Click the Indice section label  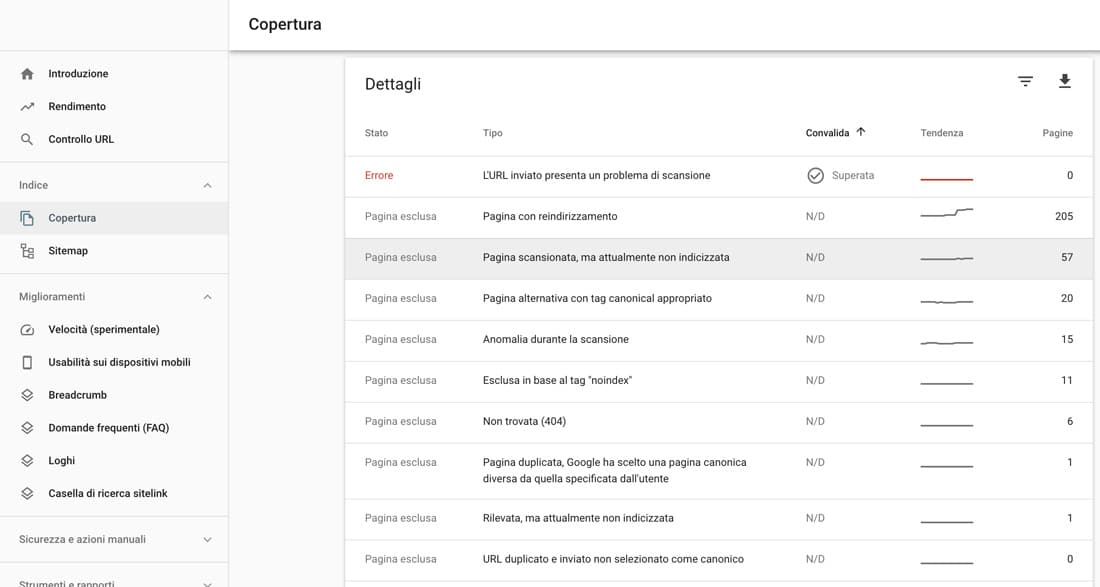click(34, 185)
